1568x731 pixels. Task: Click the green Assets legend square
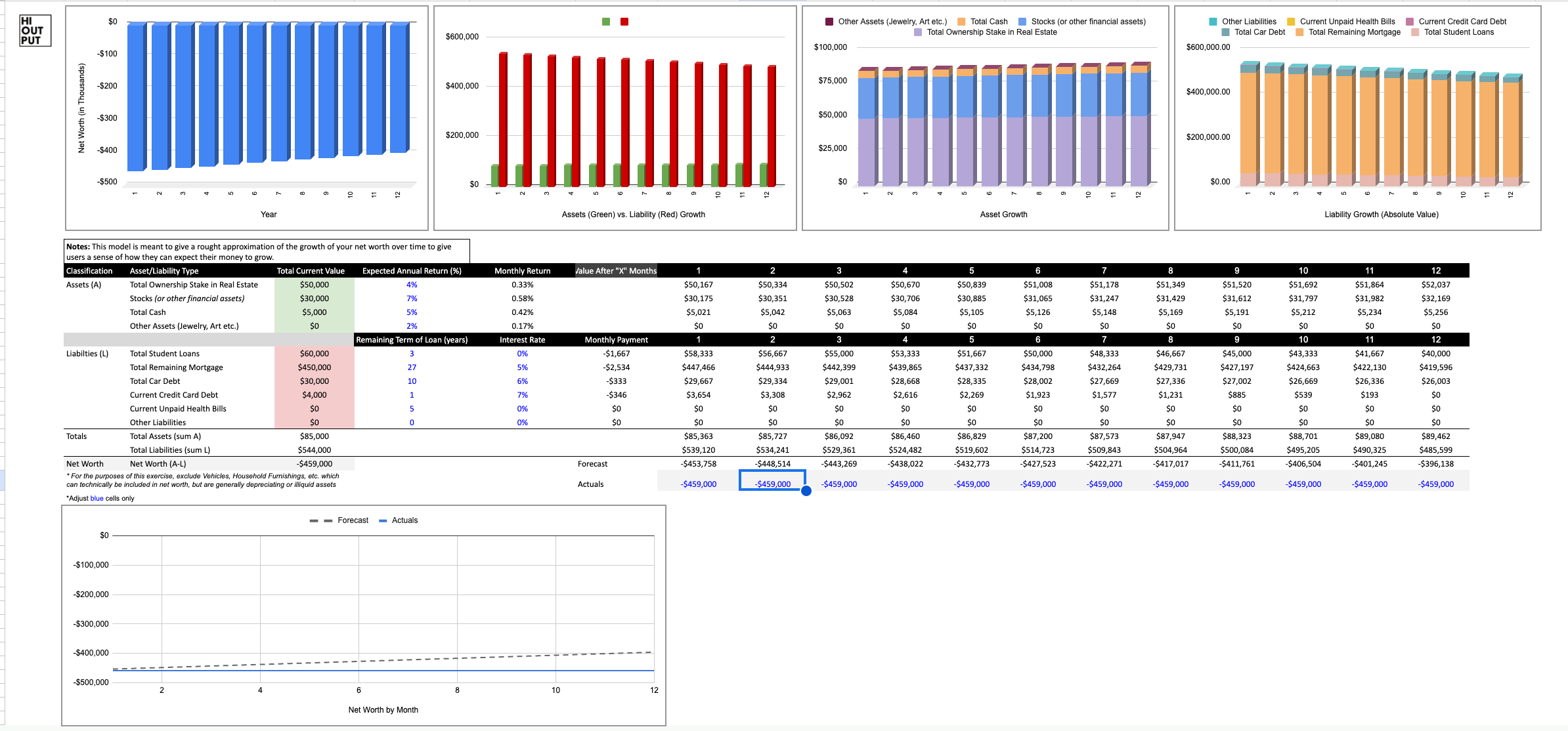pos(606,22)
